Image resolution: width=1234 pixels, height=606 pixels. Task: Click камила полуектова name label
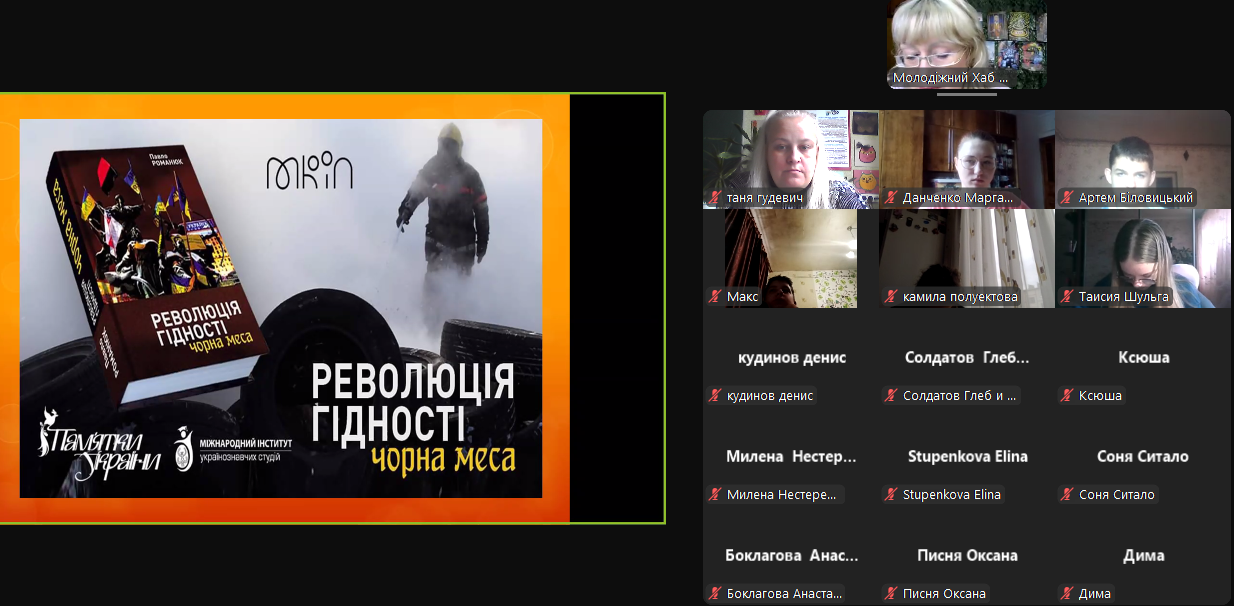pyautogui.click(x=960, y=297)
